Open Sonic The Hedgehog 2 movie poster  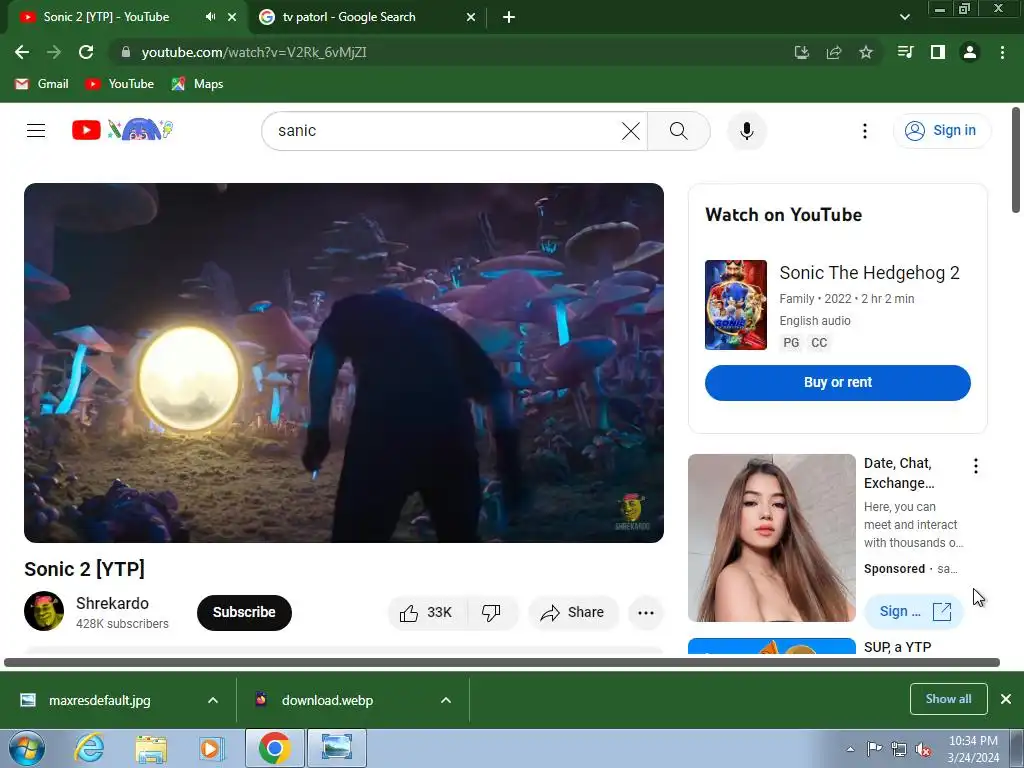[x=735, y=305]
